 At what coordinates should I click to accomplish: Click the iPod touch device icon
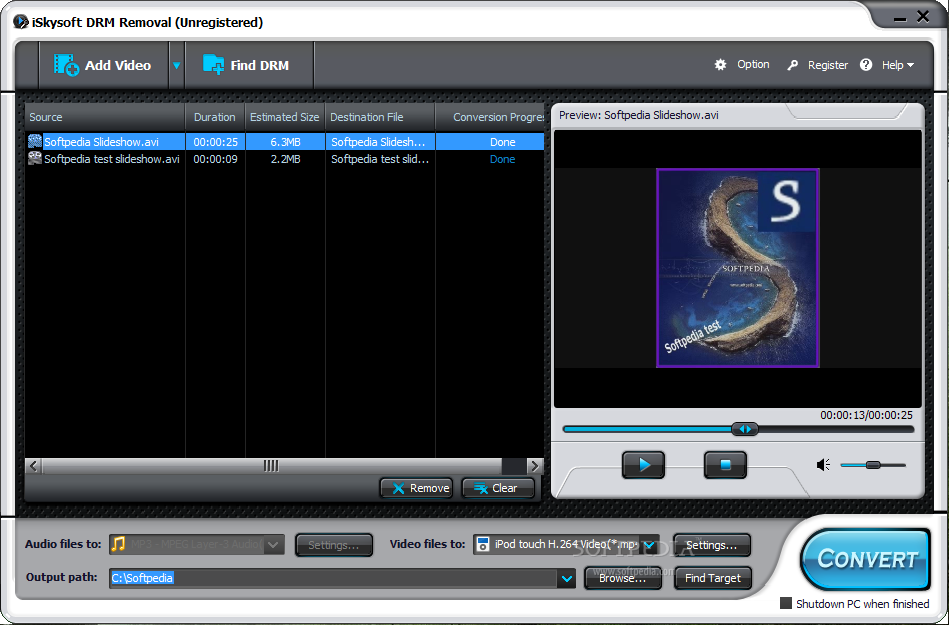(x=482, y=545)
